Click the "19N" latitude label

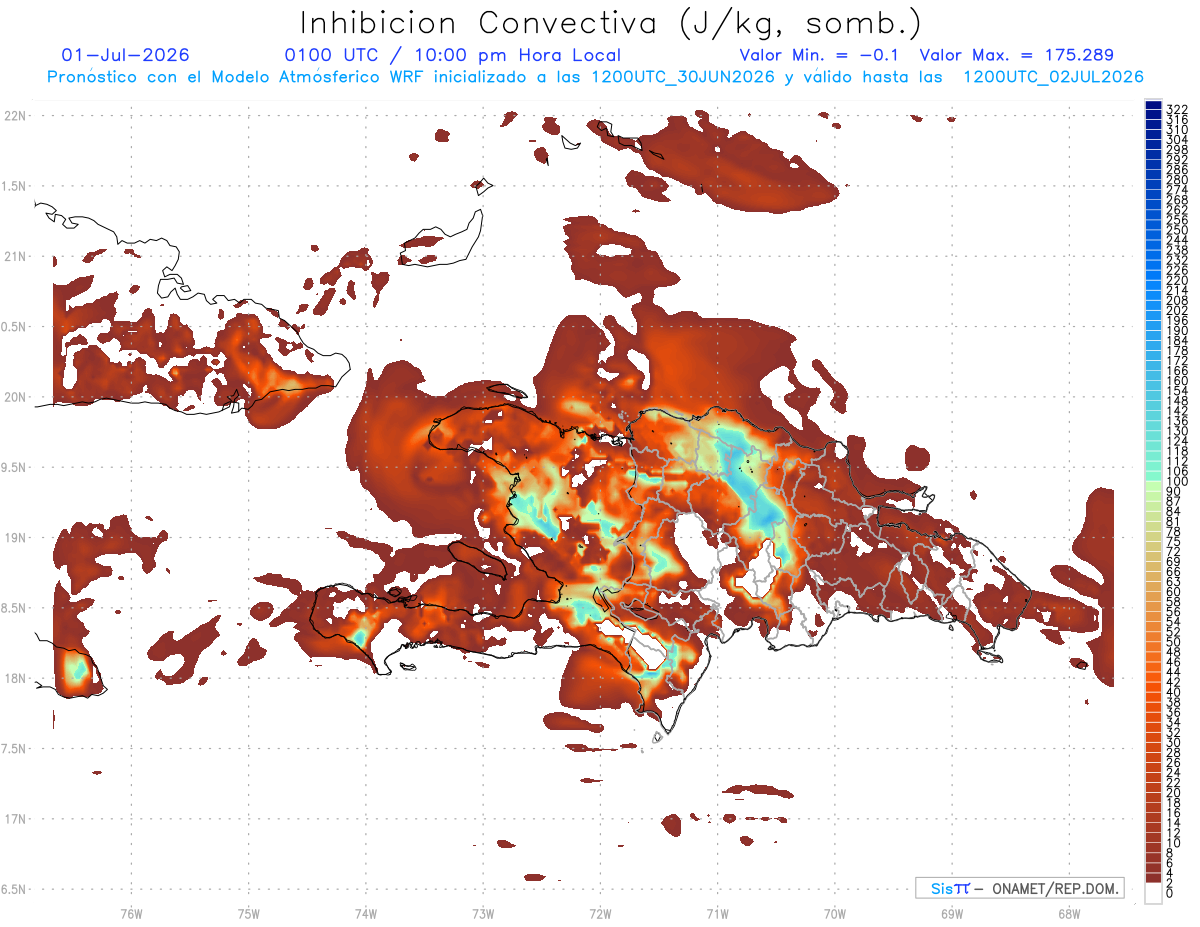pos(15,538)
